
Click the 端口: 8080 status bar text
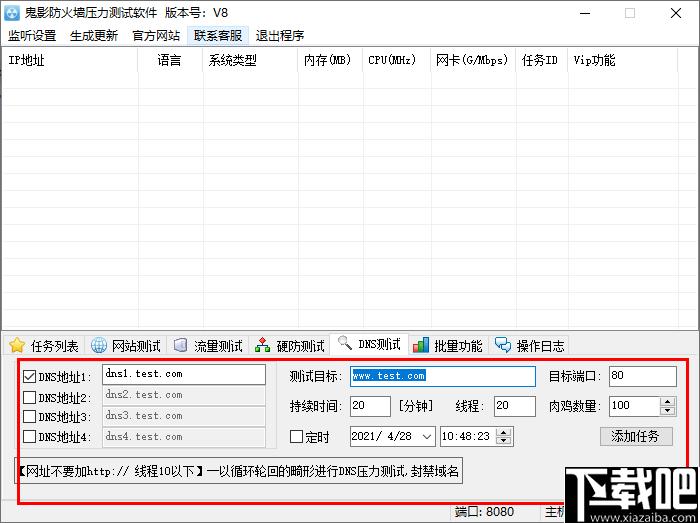(484, 511)
